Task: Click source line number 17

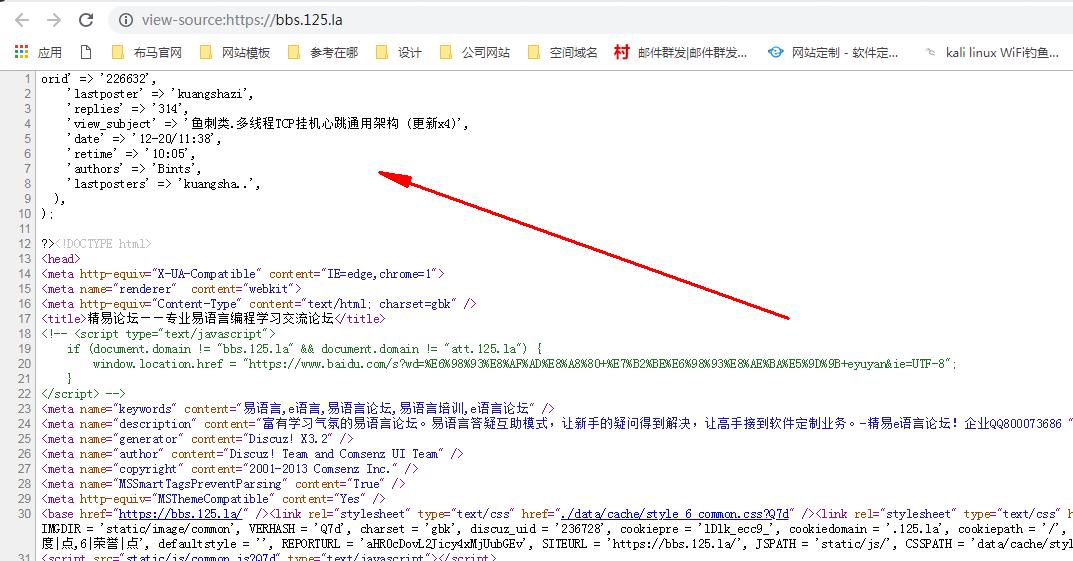Action: pyautogui.click(x=26, y=319)
